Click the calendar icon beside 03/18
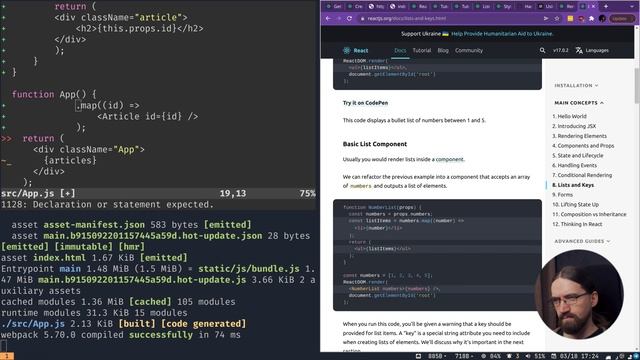 click(x=553, y=356)
